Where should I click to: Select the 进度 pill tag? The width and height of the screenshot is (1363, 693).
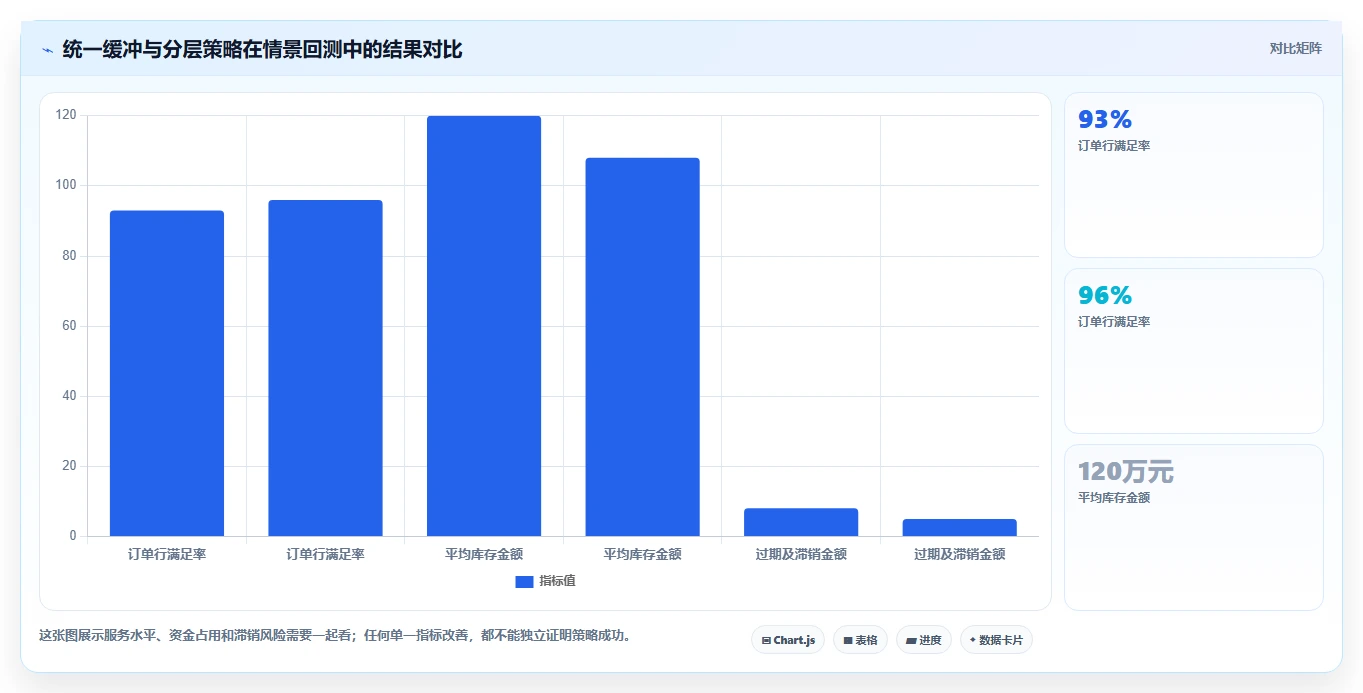point(924,640)
